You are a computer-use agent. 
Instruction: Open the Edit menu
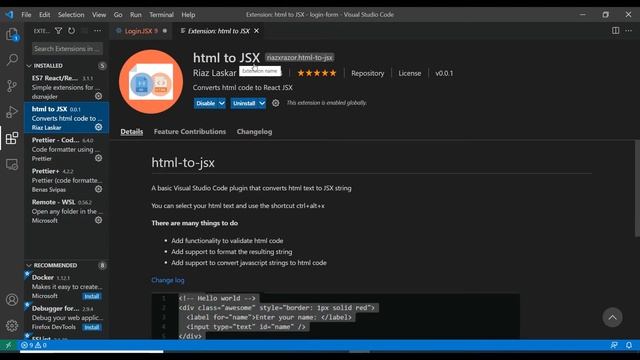coord(44,15)
